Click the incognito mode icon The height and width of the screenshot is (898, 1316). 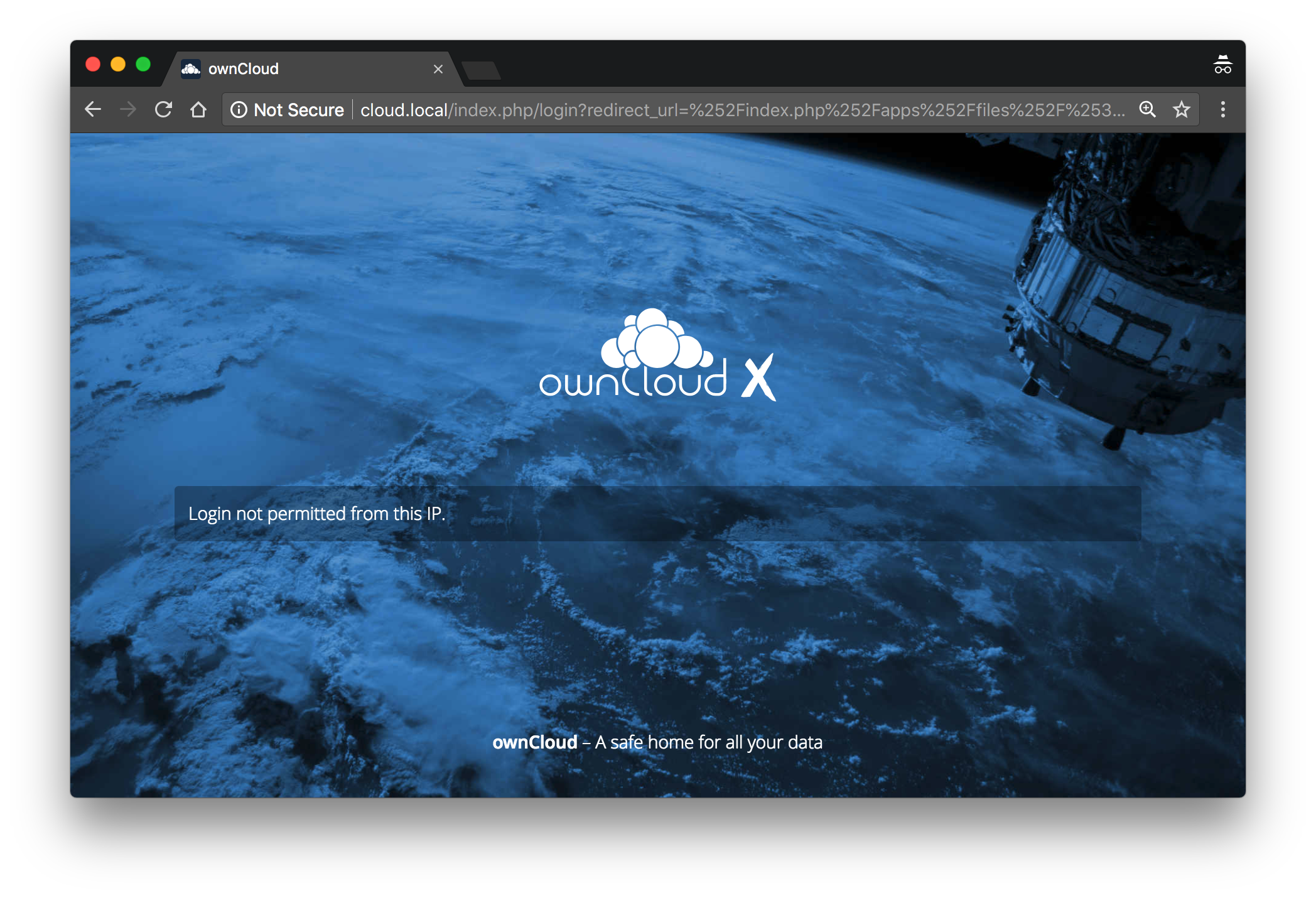click(x=1222, y=65)
